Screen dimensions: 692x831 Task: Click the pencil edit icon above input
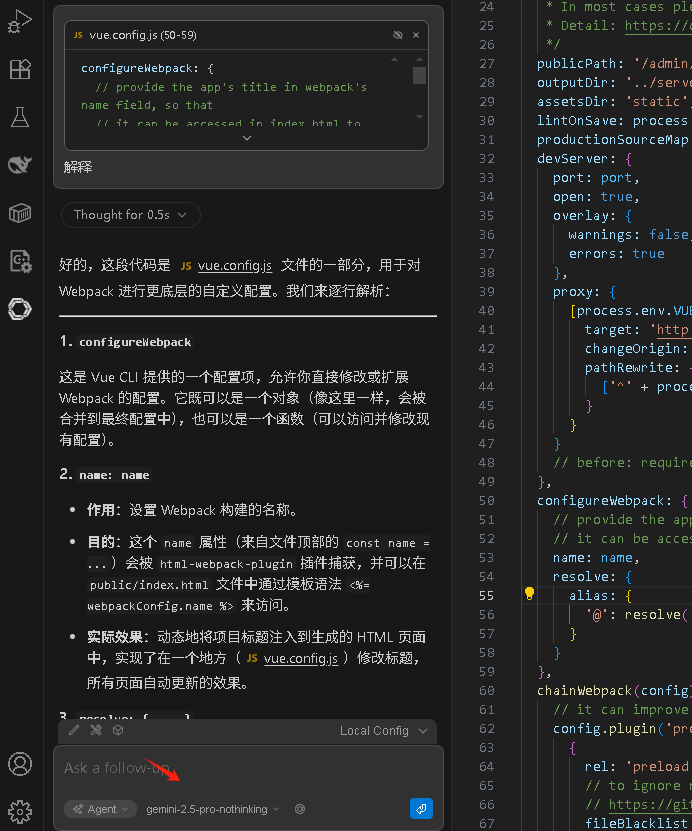pos(74,730)
